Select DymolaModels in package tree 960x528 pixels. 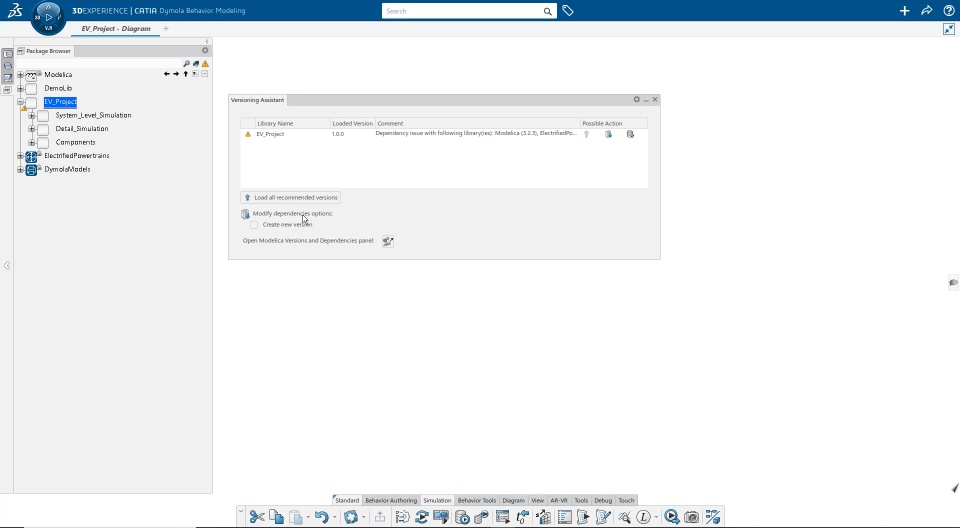[x=67, y=169]
